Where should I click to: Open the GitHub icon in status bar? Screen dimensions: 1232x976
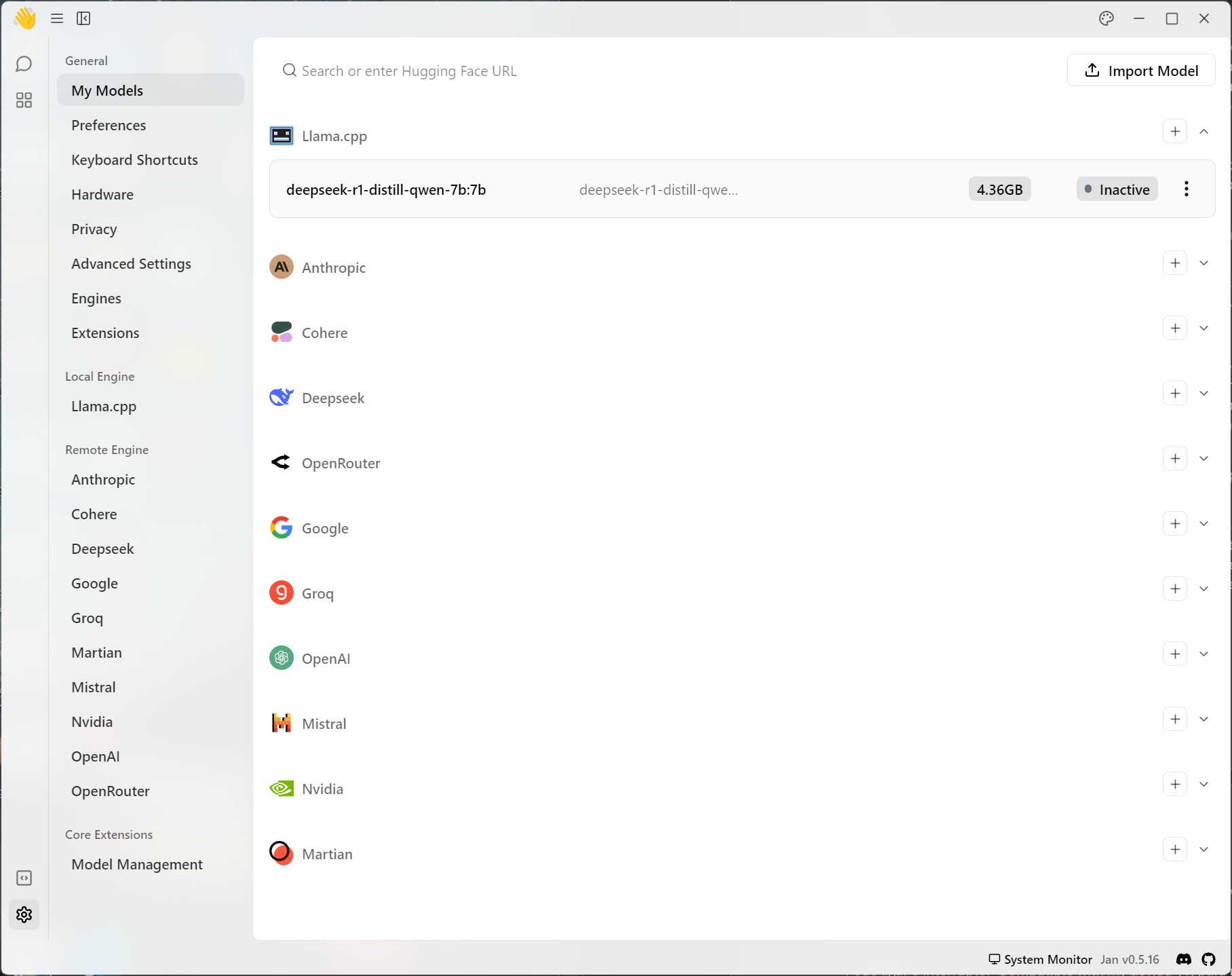point(1209,959)
